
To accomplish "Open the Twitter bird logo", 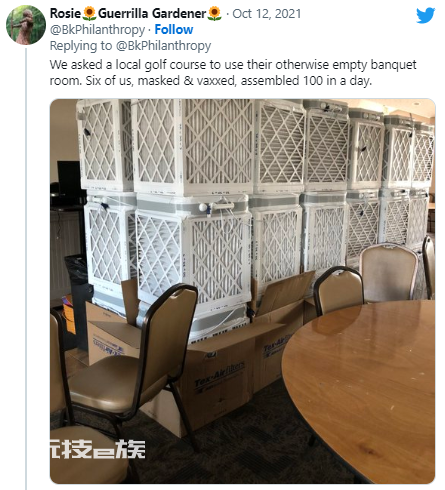I will pos(426,15).
